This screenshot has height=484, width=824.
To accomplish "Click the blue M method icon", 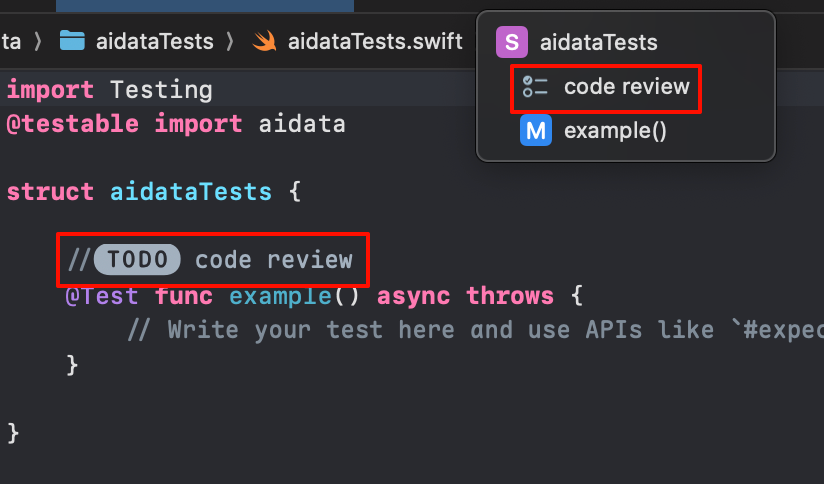I will [535, 130].
